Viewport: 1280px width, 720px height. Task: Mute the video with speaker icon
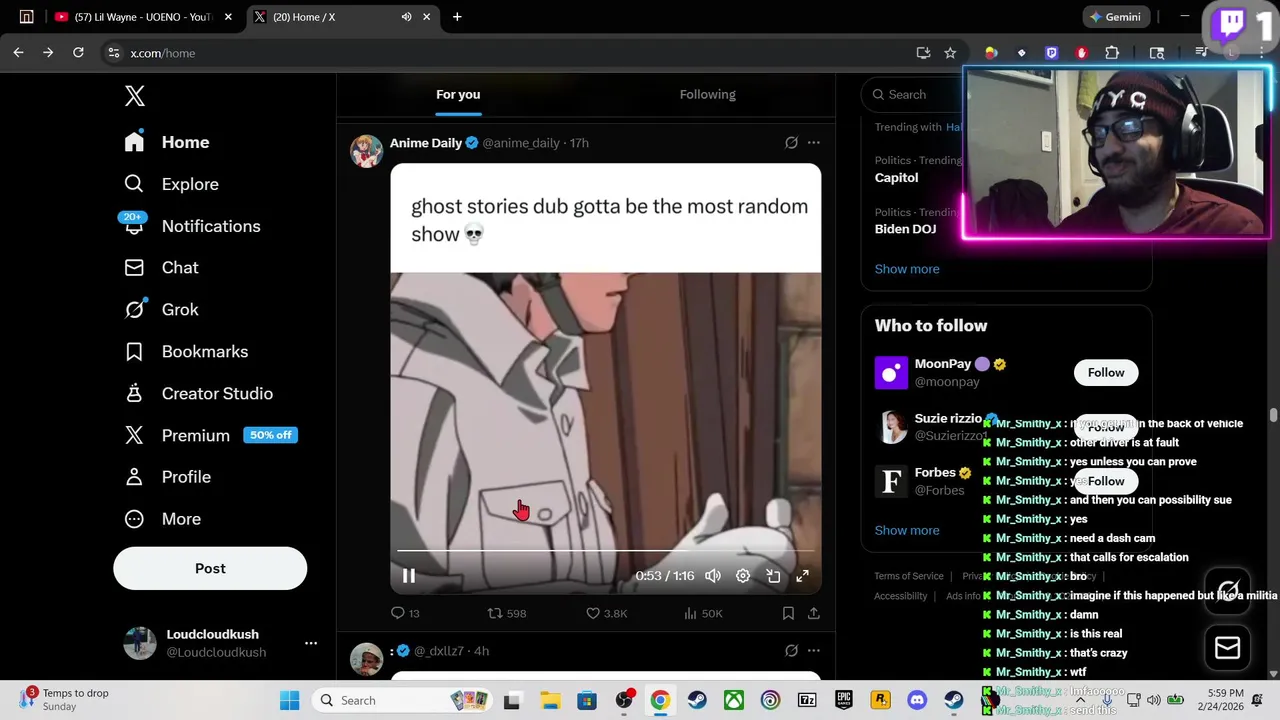(713, 576)
